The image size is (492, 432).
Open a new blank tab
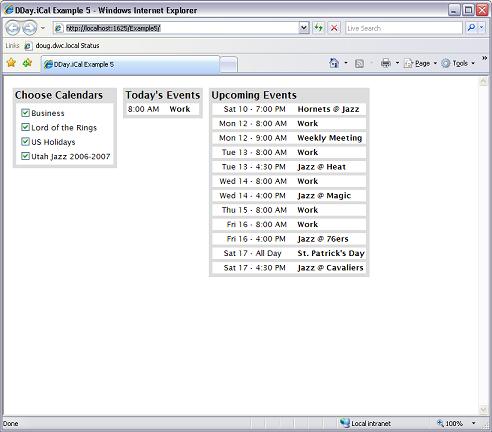229,65
